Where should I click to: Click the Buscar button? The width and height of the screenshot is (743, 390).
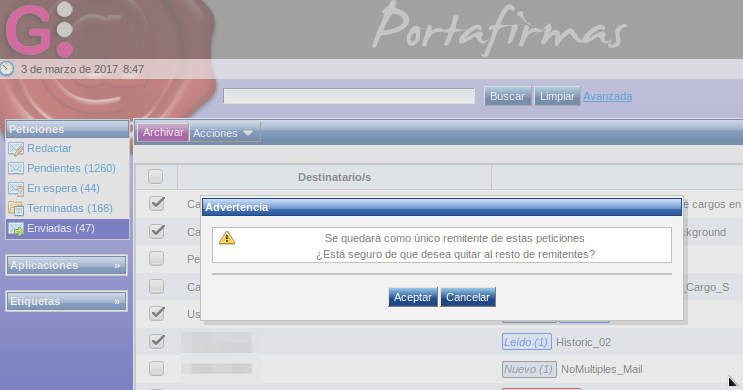point(507,96)
